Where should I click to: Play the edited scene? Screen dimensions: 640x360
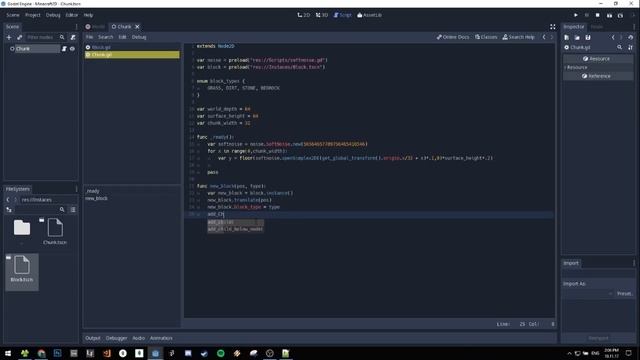click(x=609, y=15)
